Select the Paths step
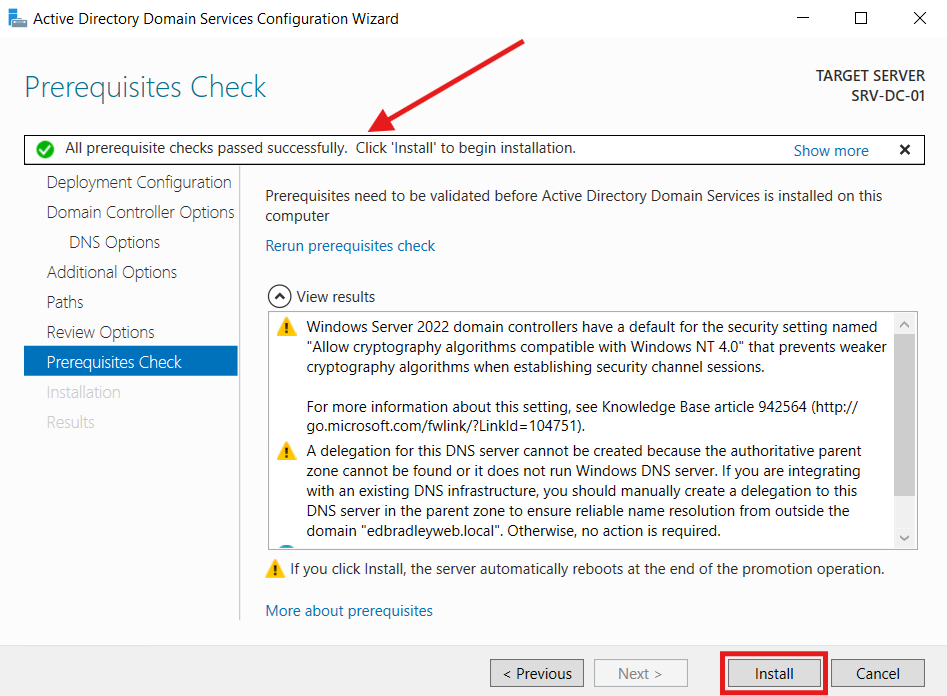This screenshot has height=696, width=947. click(x=64, y=302)
